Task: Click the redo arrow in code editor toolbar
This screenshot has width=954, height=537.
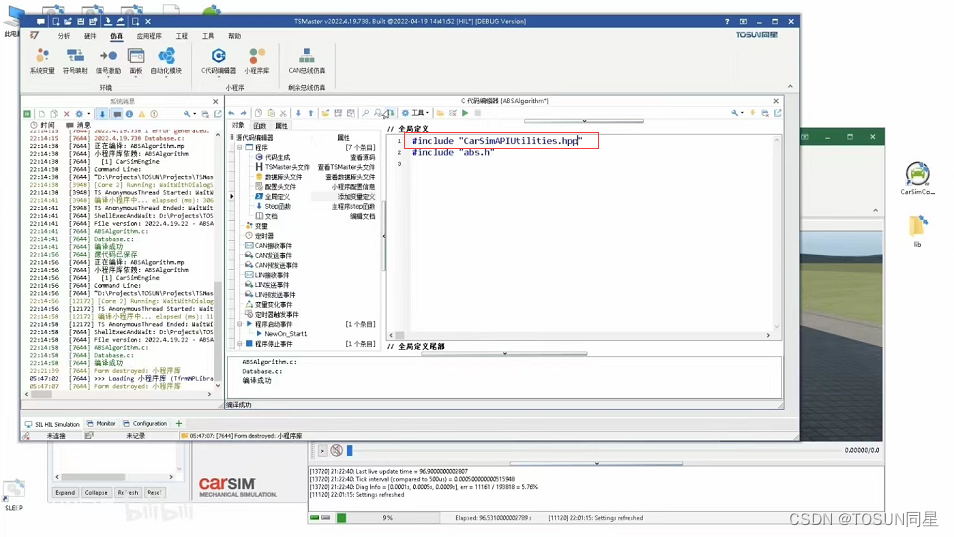Action: click(x=243, y=113)
